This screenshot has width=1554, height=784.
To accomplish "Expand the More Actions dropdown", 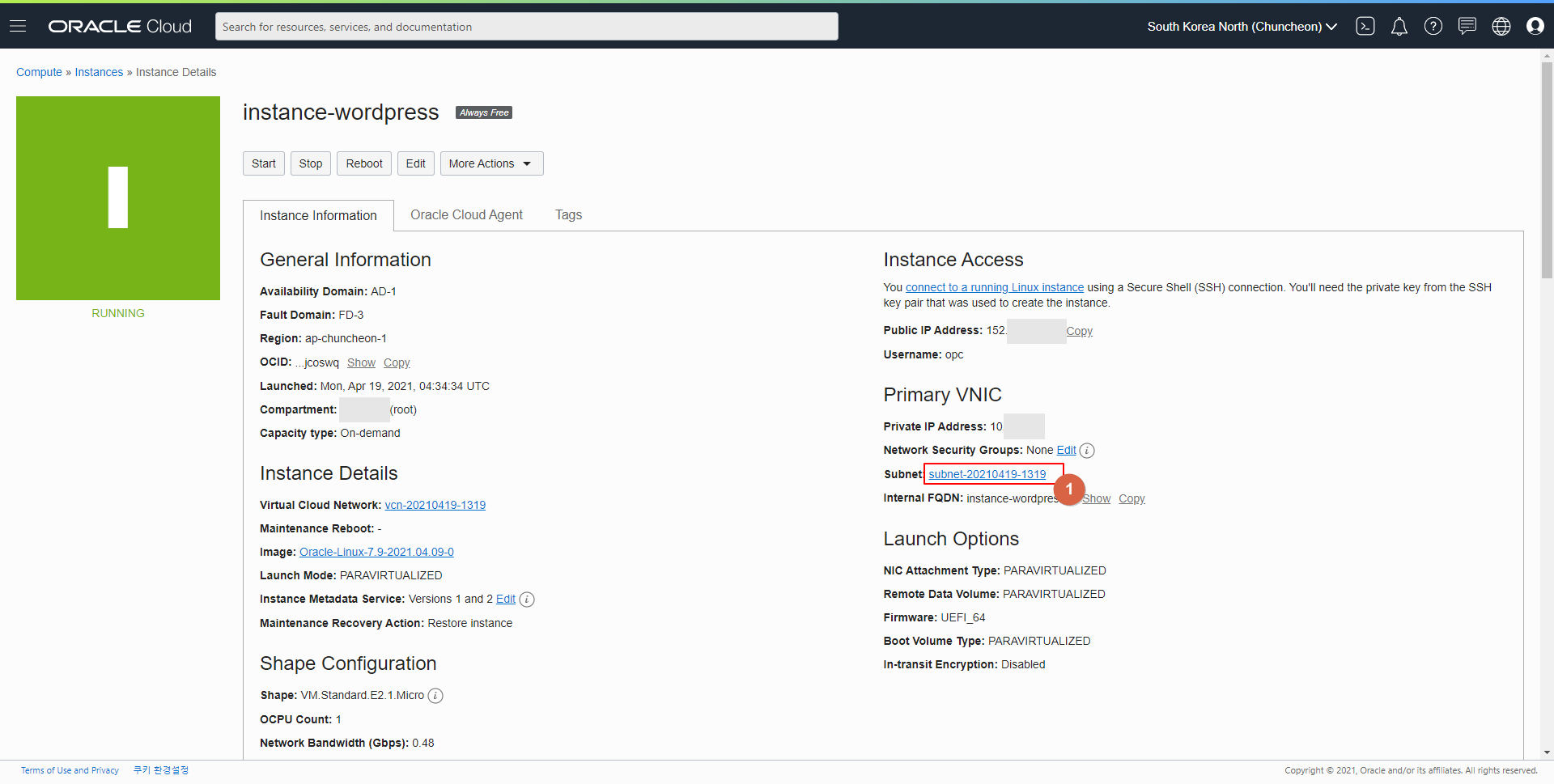I will (491, 163).
